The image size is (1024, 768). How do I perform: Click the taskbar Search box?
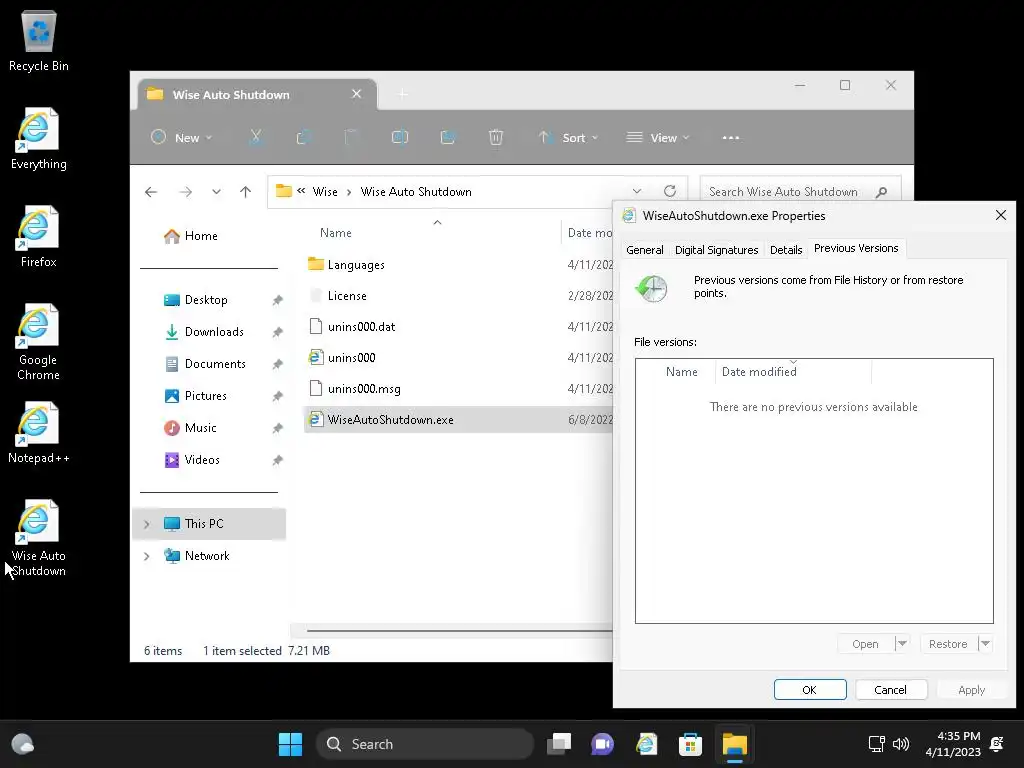(424, 744)
